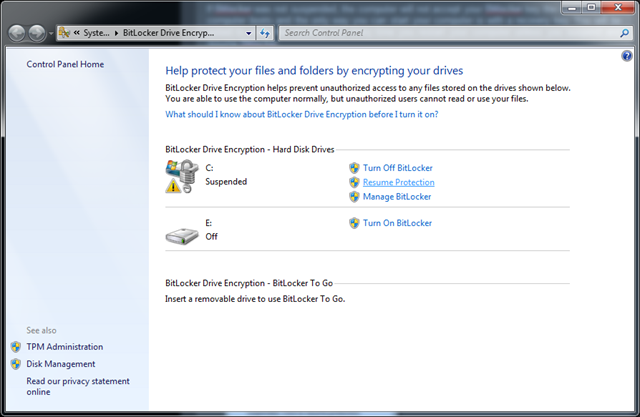Image resolution: width=640 pixels, height=417 pixels.
Task: Click the 'E:' drive label
Action: click(x=209, y=223)
